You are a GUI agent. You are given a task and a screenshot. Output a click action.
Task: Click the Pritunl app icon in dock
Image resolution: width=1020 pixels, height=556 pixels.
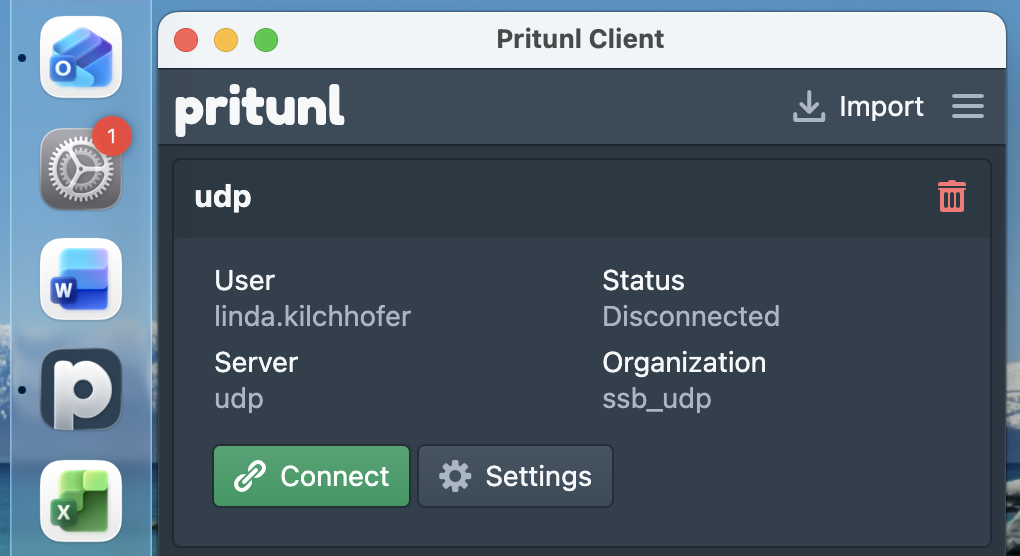point(80,390)
